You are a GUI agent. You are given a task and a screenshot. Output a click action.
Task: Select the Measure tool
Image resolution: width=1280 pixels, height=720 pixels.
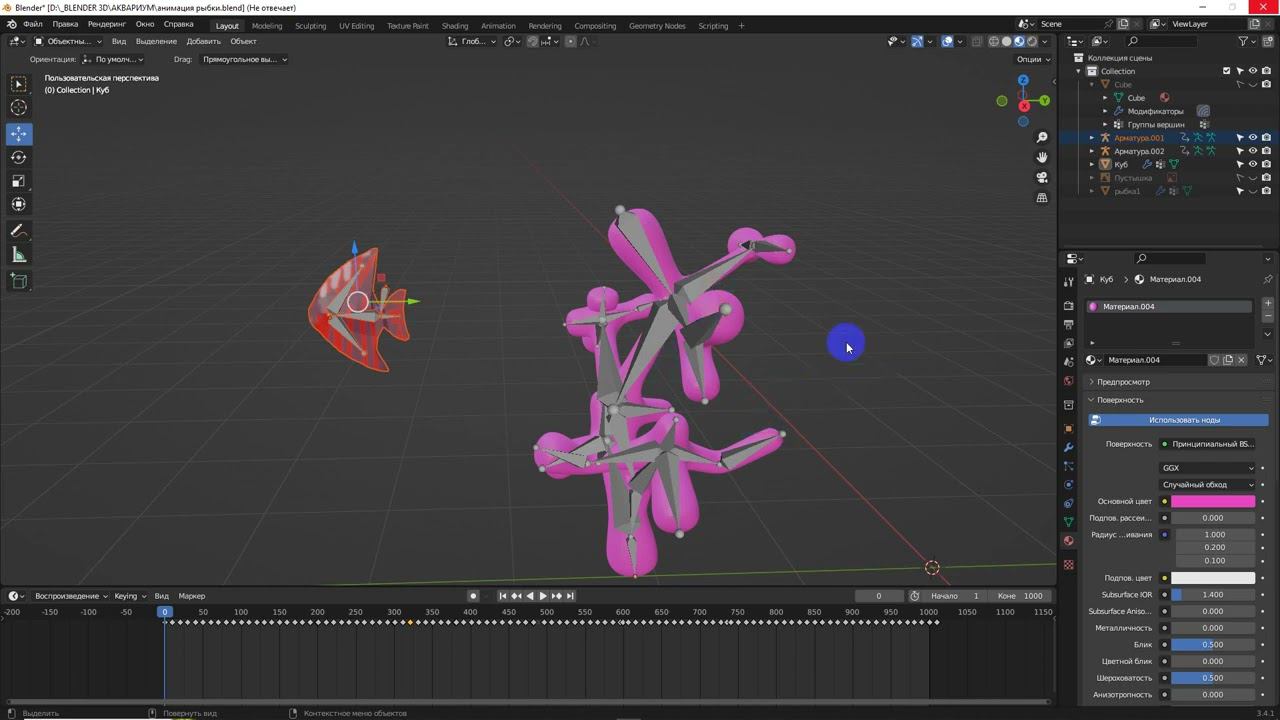pyautogui.click(x=19, y=255)
